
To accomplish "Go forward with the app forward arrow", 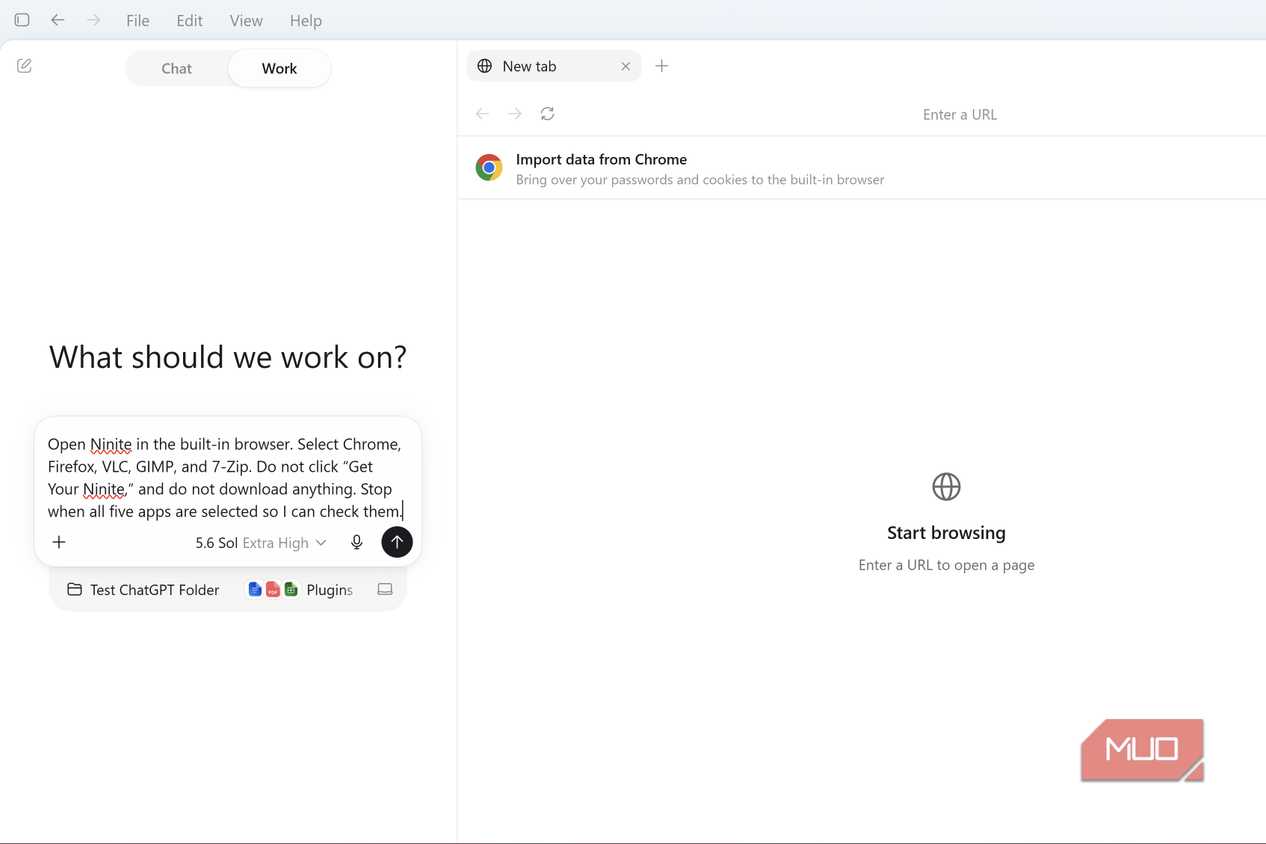I will click(93, 20).
